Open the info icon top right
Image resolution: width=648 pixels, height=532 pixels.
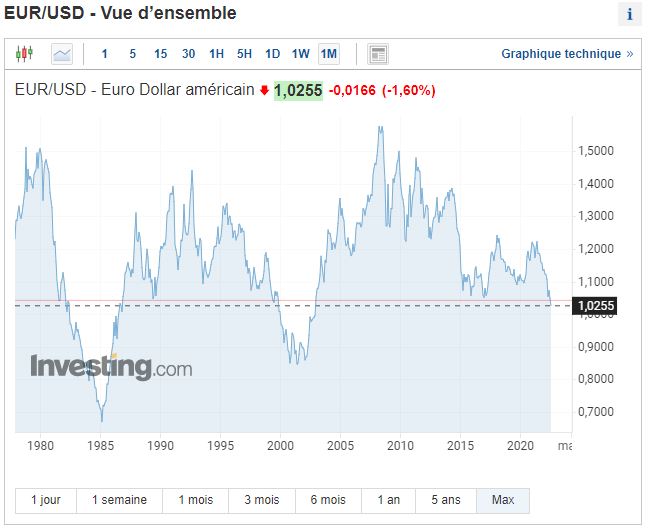629,14
